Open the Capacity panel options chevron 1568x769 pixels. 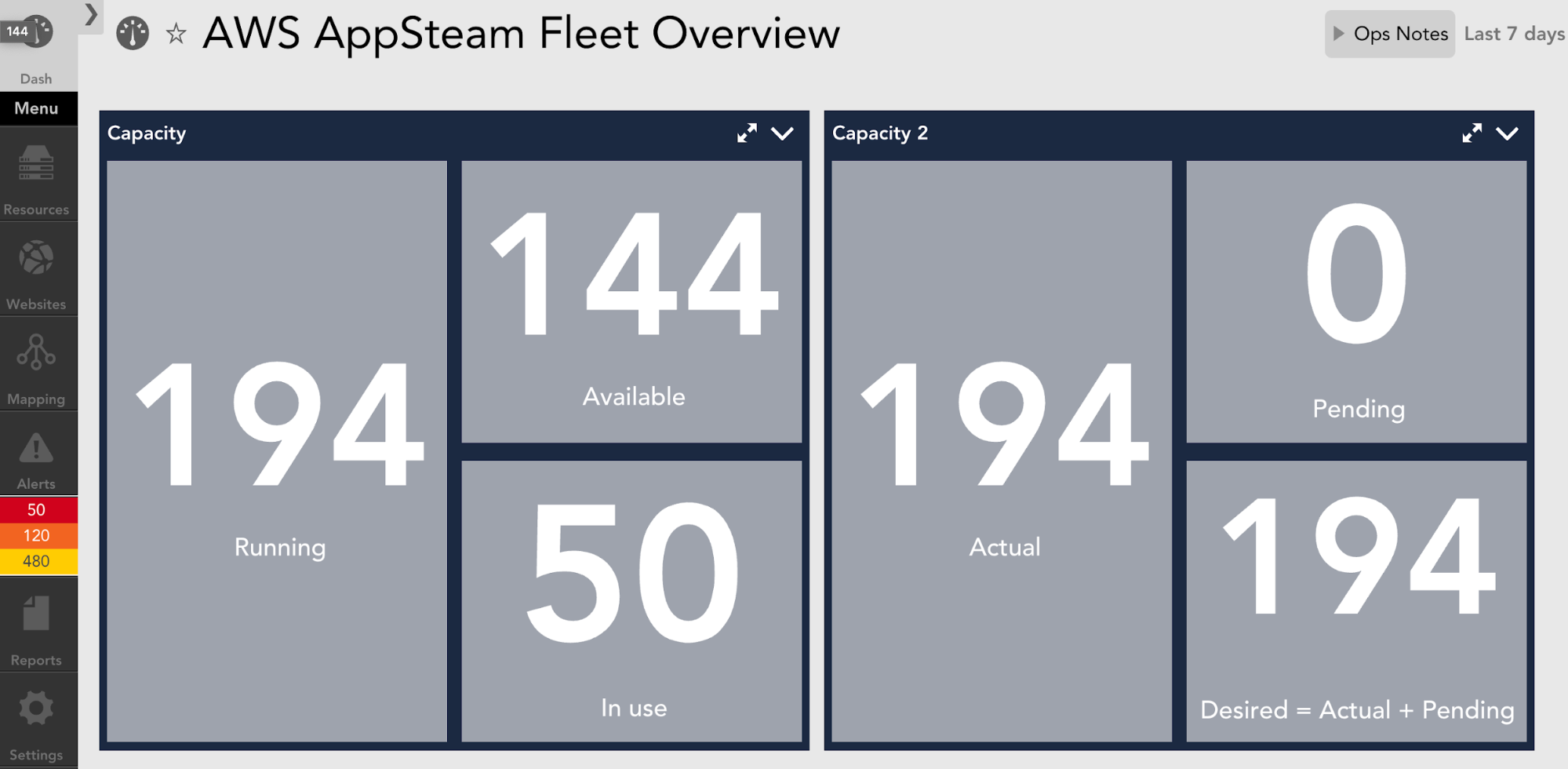(782, 135)
